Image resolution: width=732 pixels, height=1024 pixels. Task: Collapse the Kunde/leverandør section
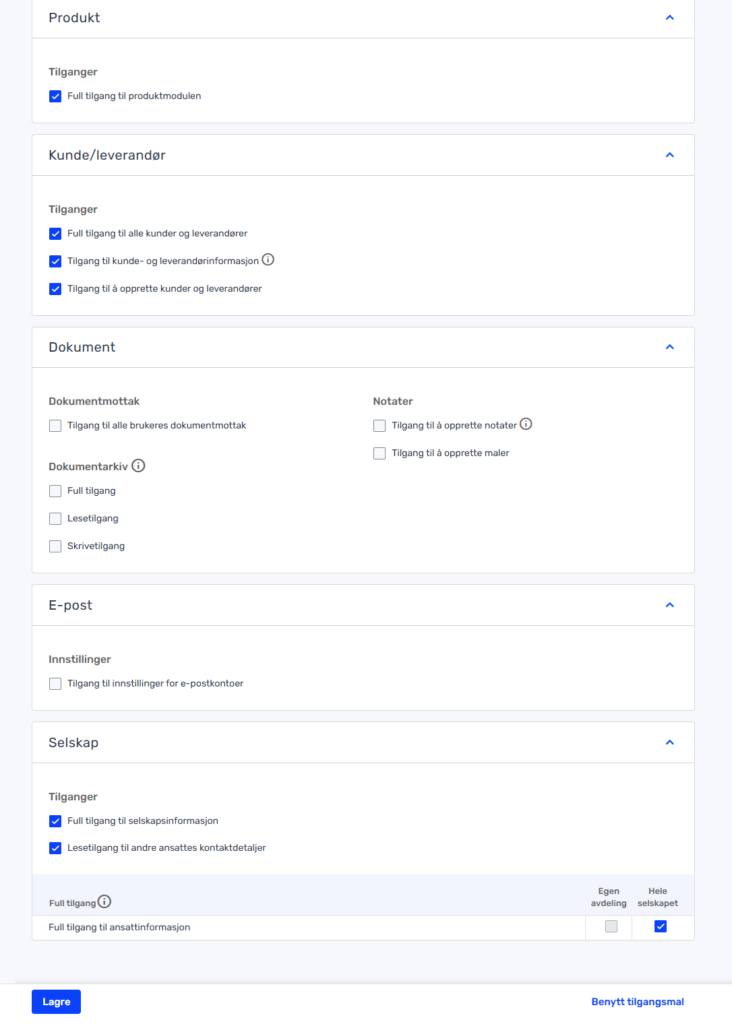[669, 155]
